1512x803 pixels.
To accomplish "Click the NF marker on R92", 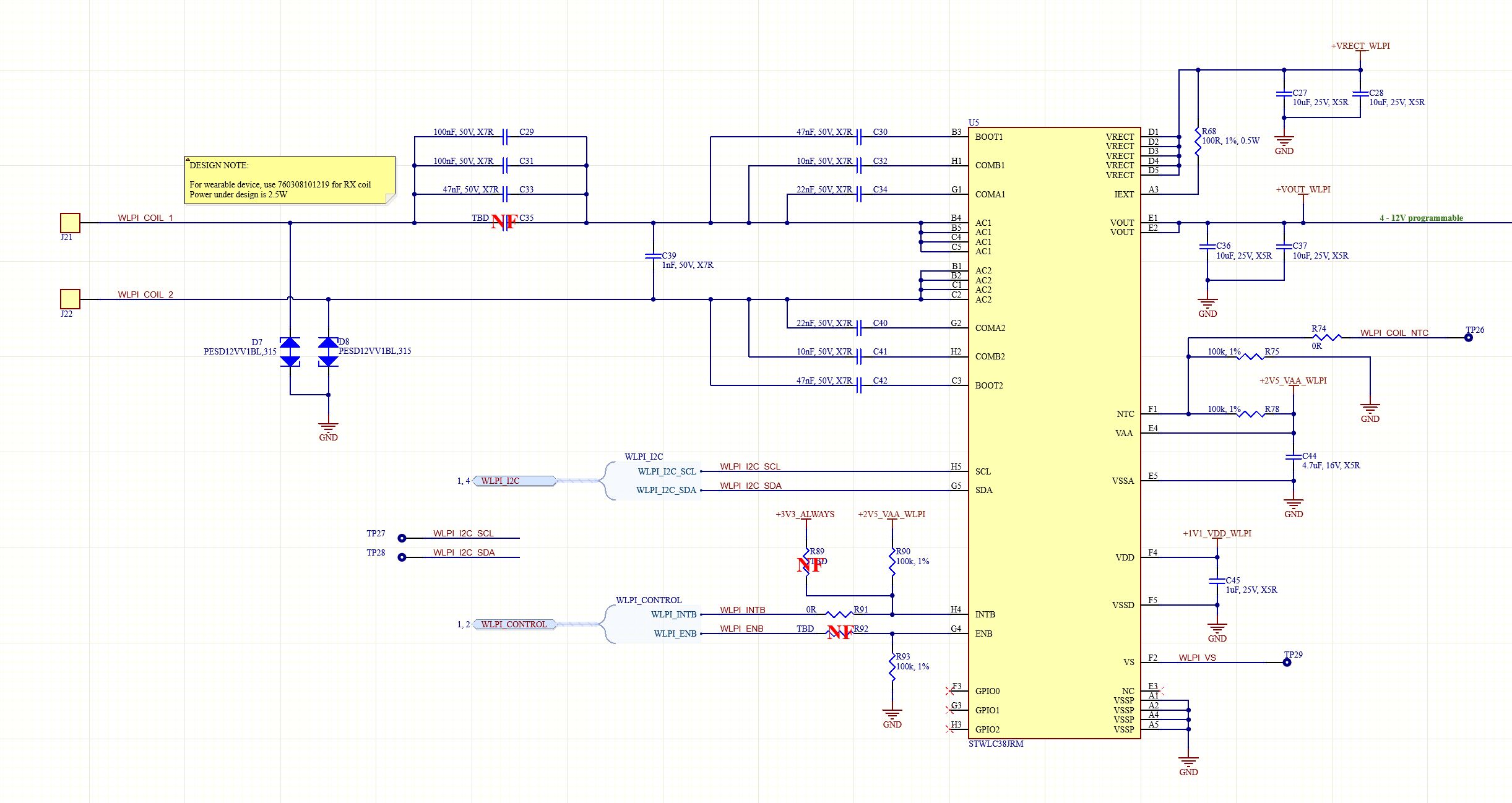I will click(x=839, y=633).
